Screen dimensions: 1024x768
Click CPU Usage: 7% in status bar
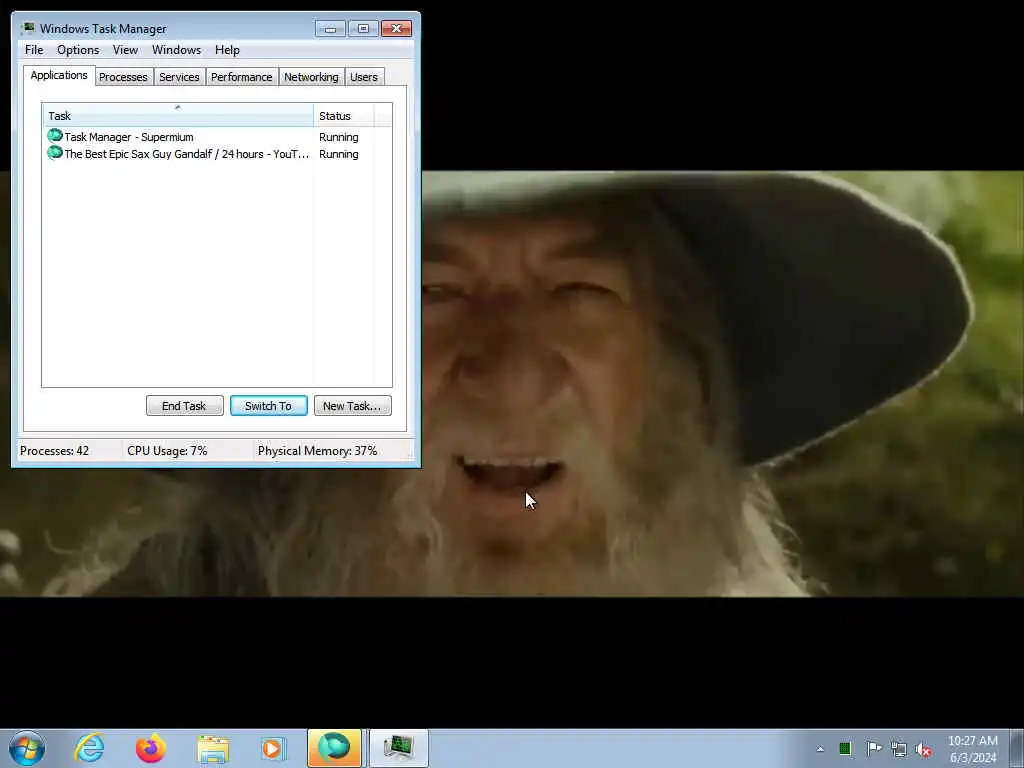click(x=167, y=451)
